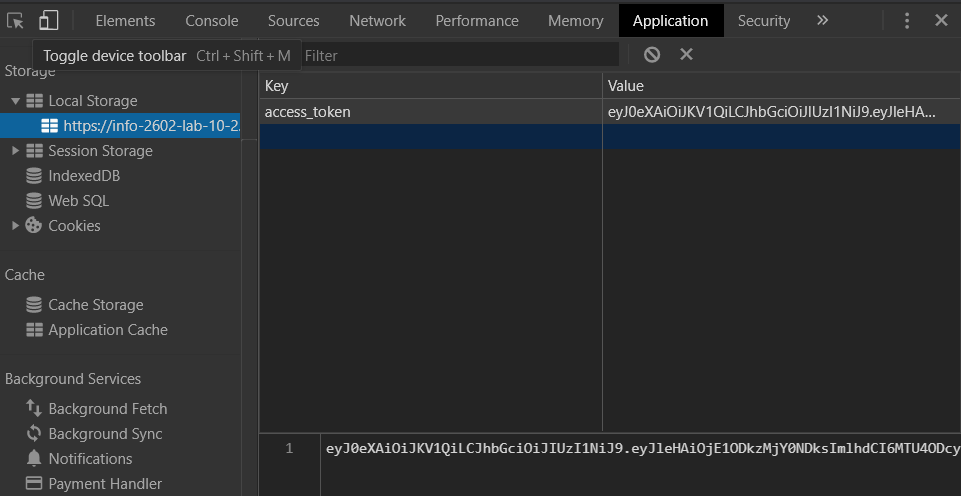Viewport: 961px width, 496px height.
Task: Toggle the device toolbar icon
Action: coord(49,20)
